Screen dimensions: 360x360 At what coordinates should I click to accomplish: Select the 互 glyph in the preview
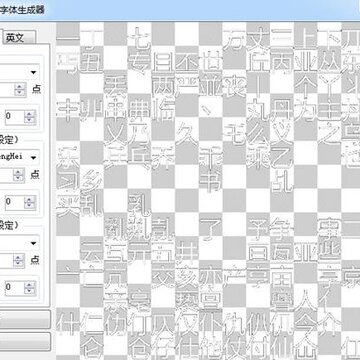(116, 251)
